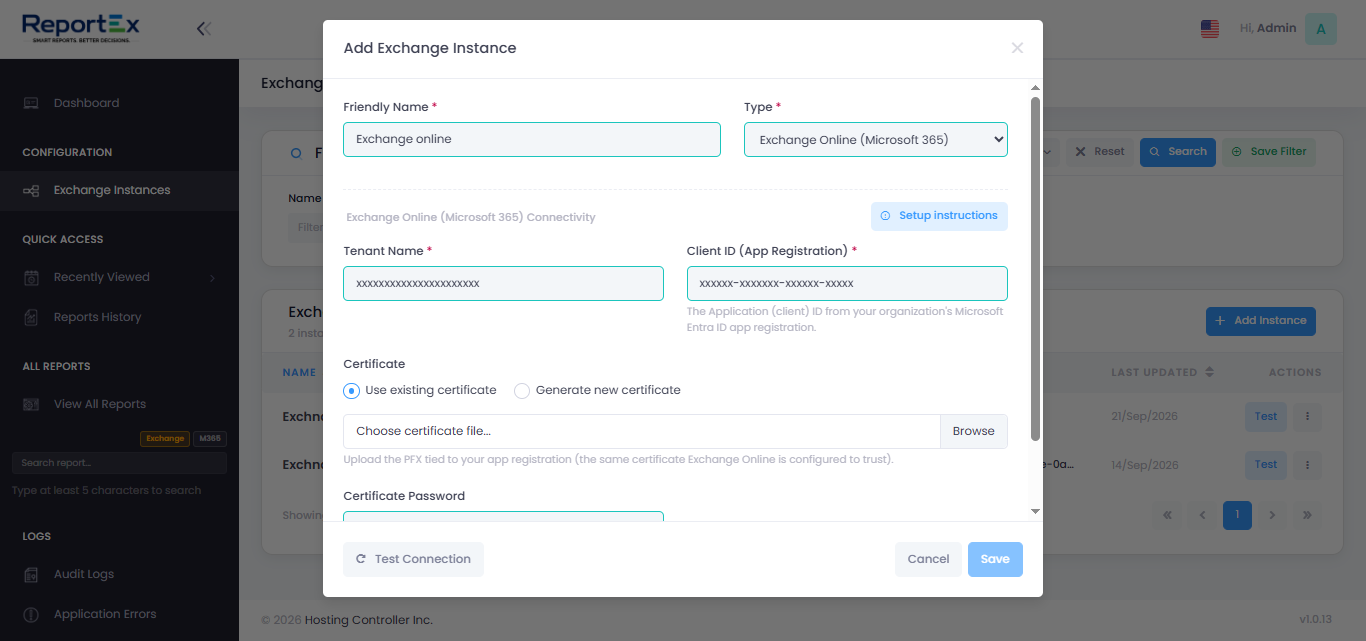The height and width of the screenshot is (641, 1366).
Task: Click the Reset filter button
Action: pyautogui.click(x=1099, y=152)
